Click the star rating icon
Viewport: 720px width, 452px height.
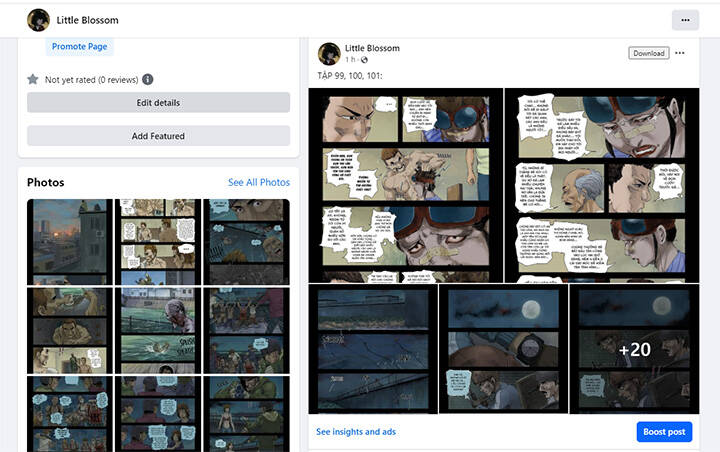33,79
